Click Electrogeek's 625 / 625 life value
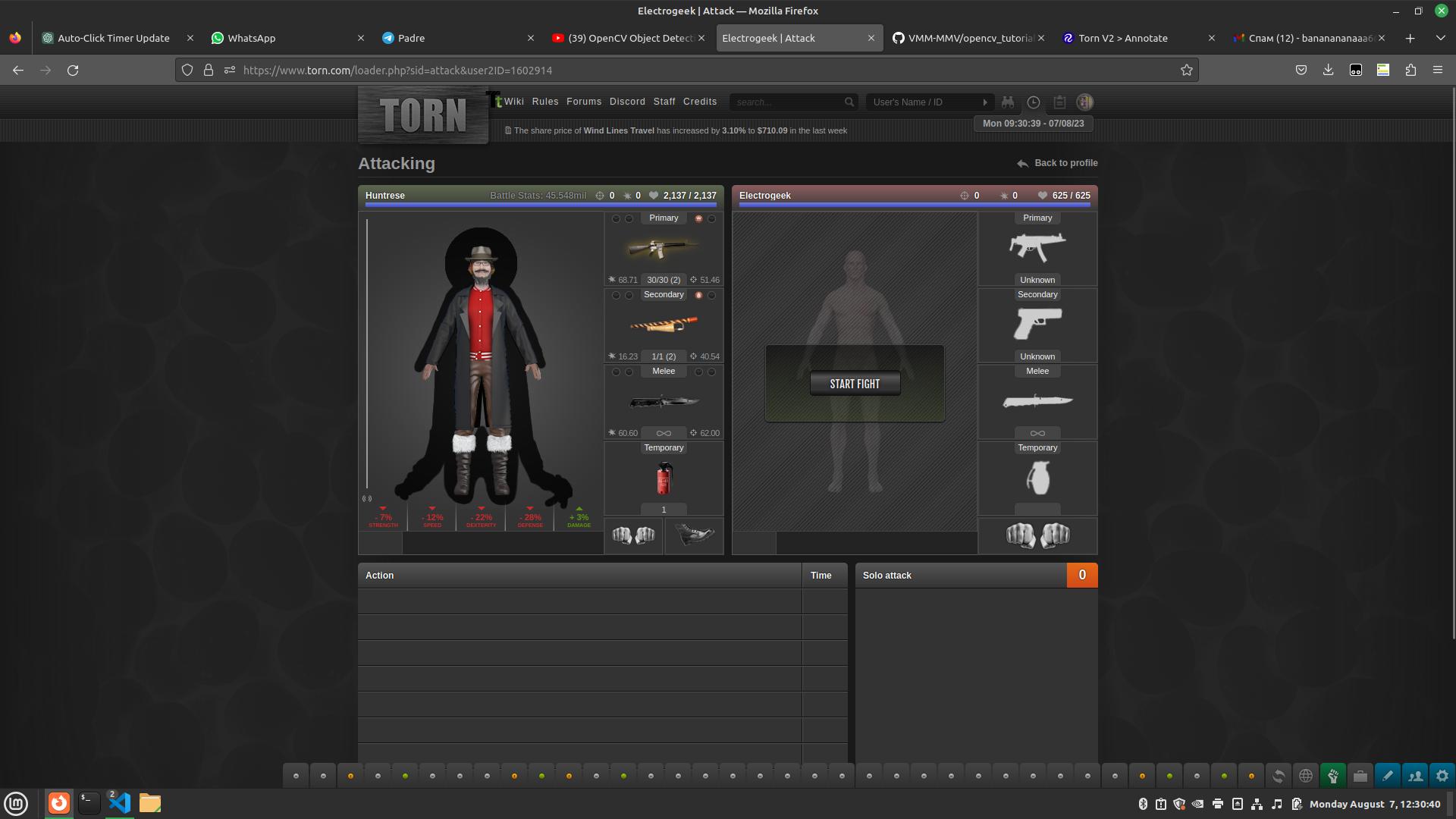 [1071, 196]
